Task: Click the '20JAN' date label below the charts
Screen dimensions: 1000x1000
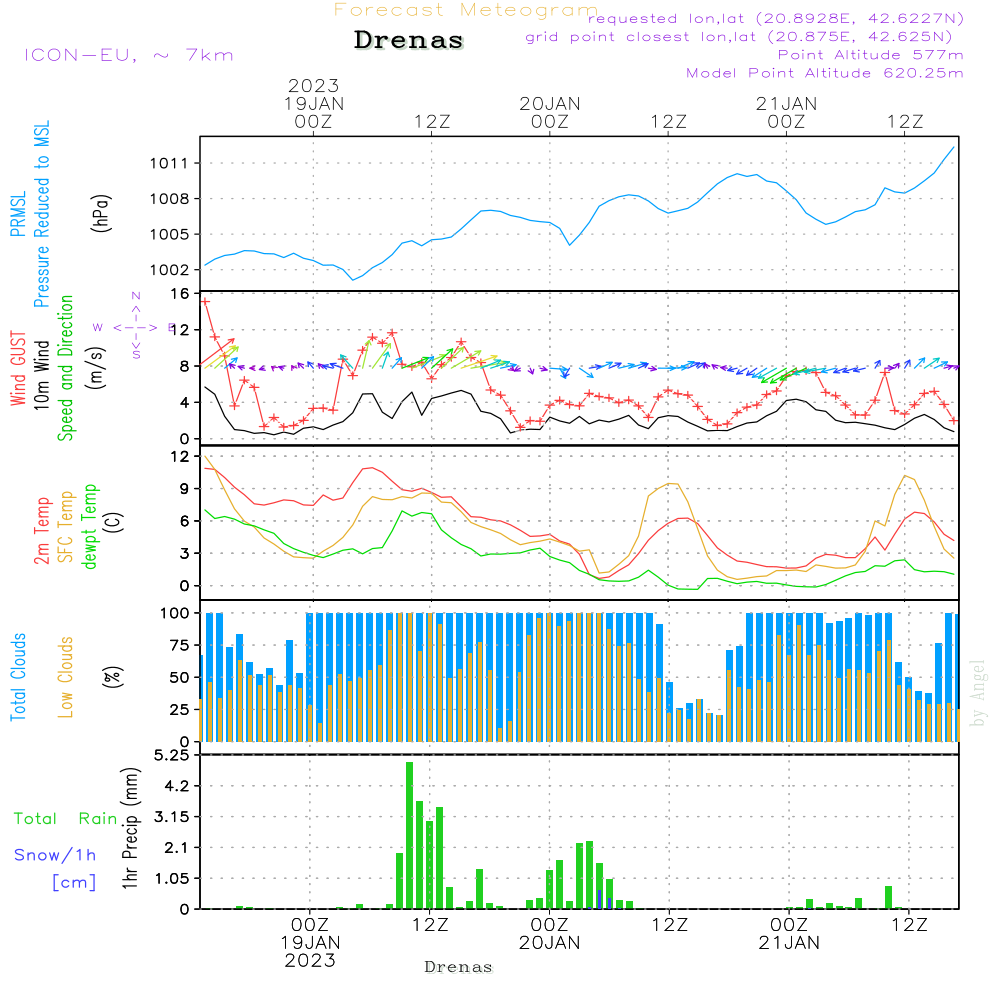Action: tap(550, 943)
